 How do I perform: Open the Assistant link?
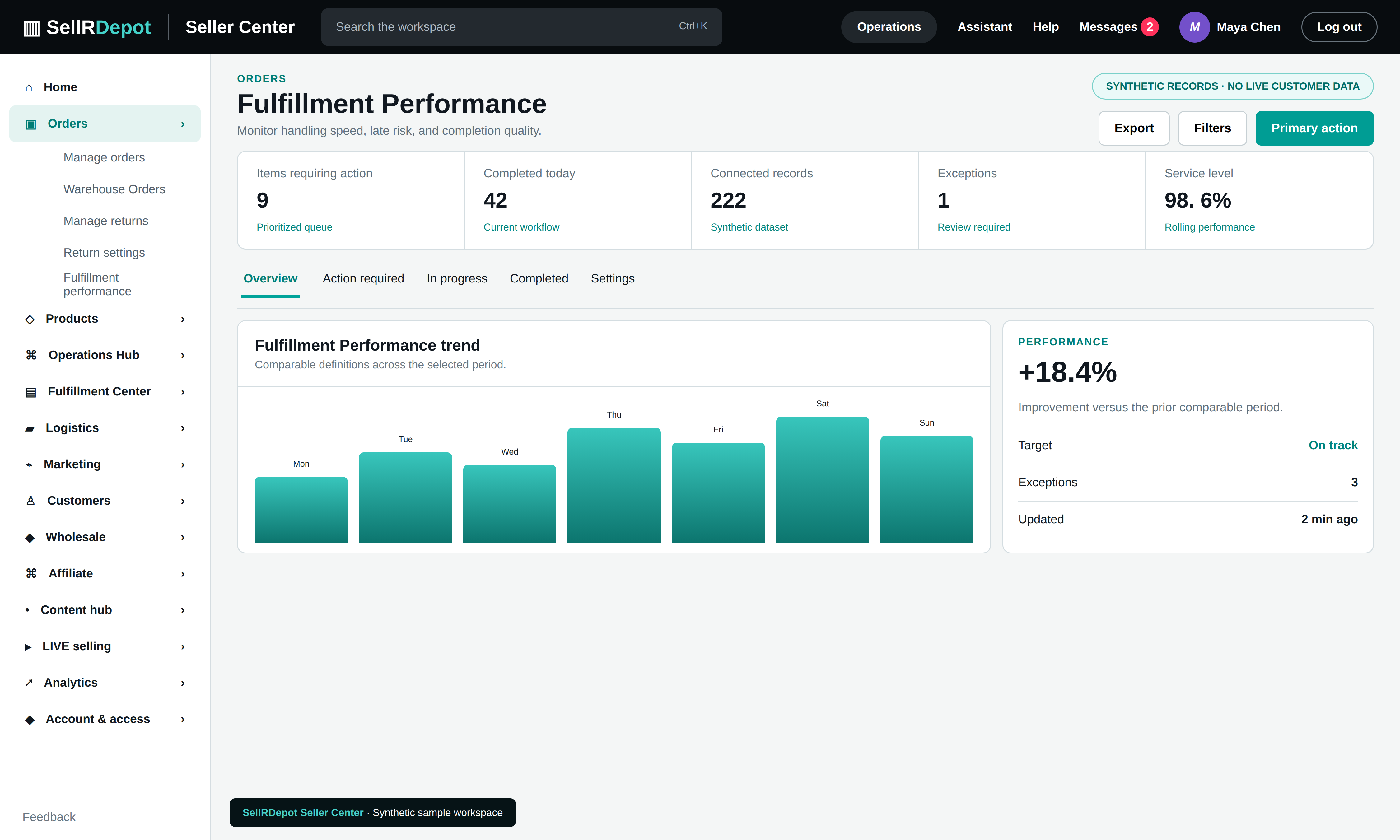point(984,27)
